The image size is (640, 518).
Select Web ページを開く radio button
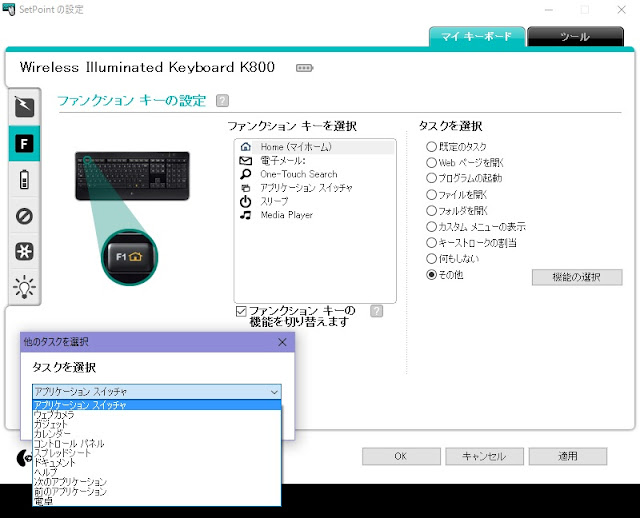click(431, 162)
